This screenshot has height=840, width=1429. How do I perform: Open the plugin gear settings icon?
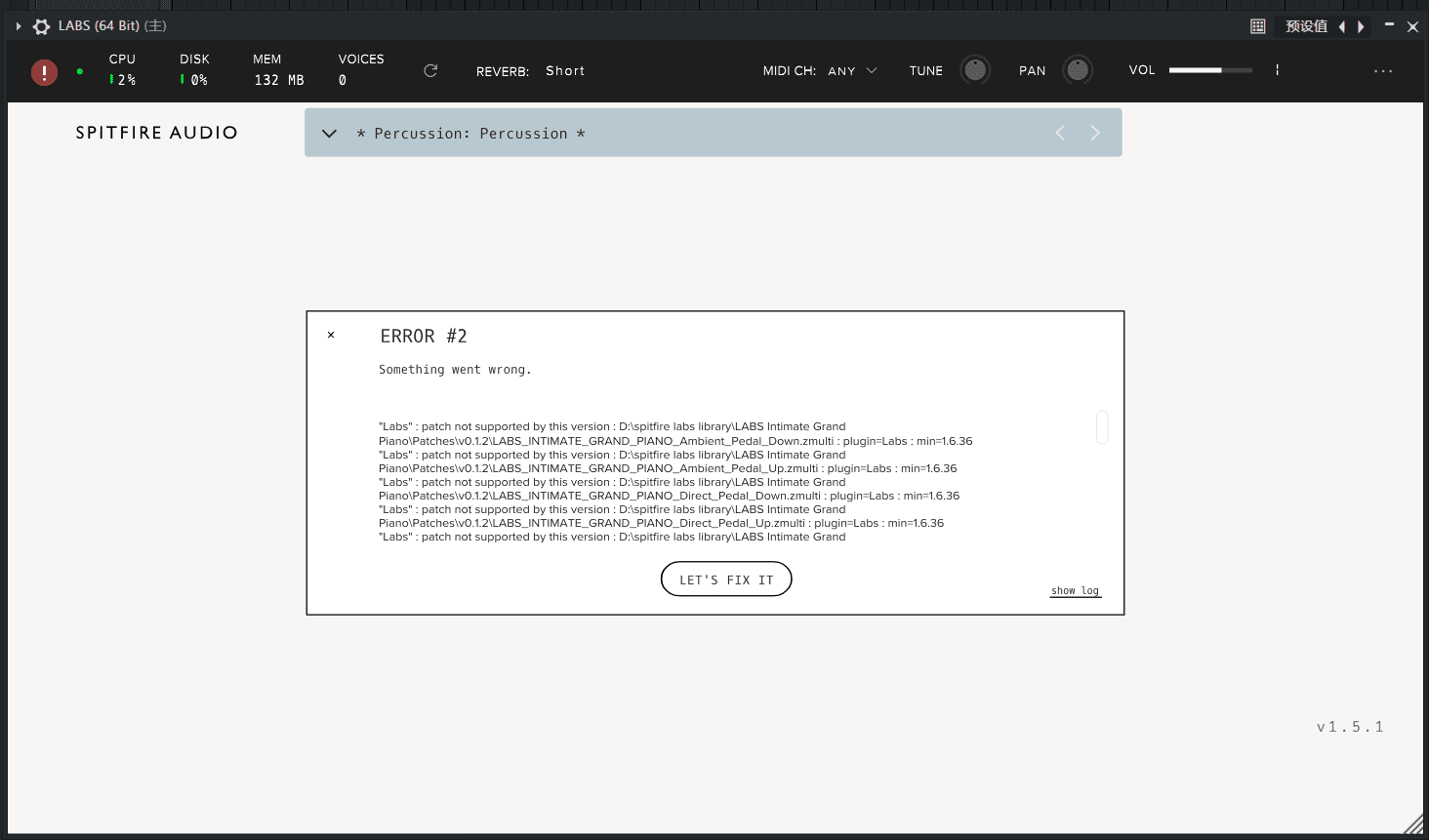[x=42, y=26]
